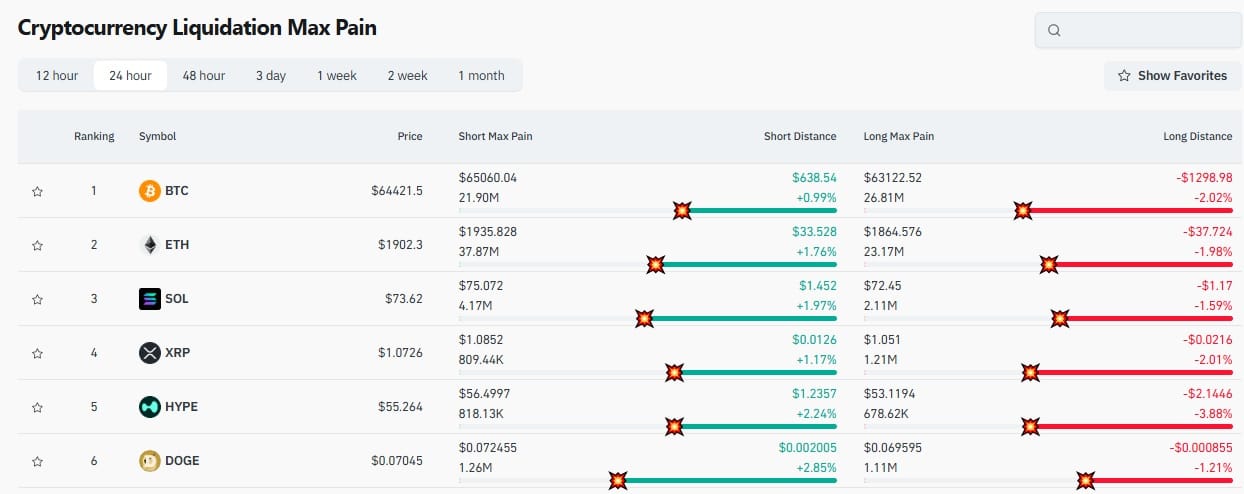Sort by the Price column header
The width and height of the screenshot is (1244, 494).
(x=410, y=136)
